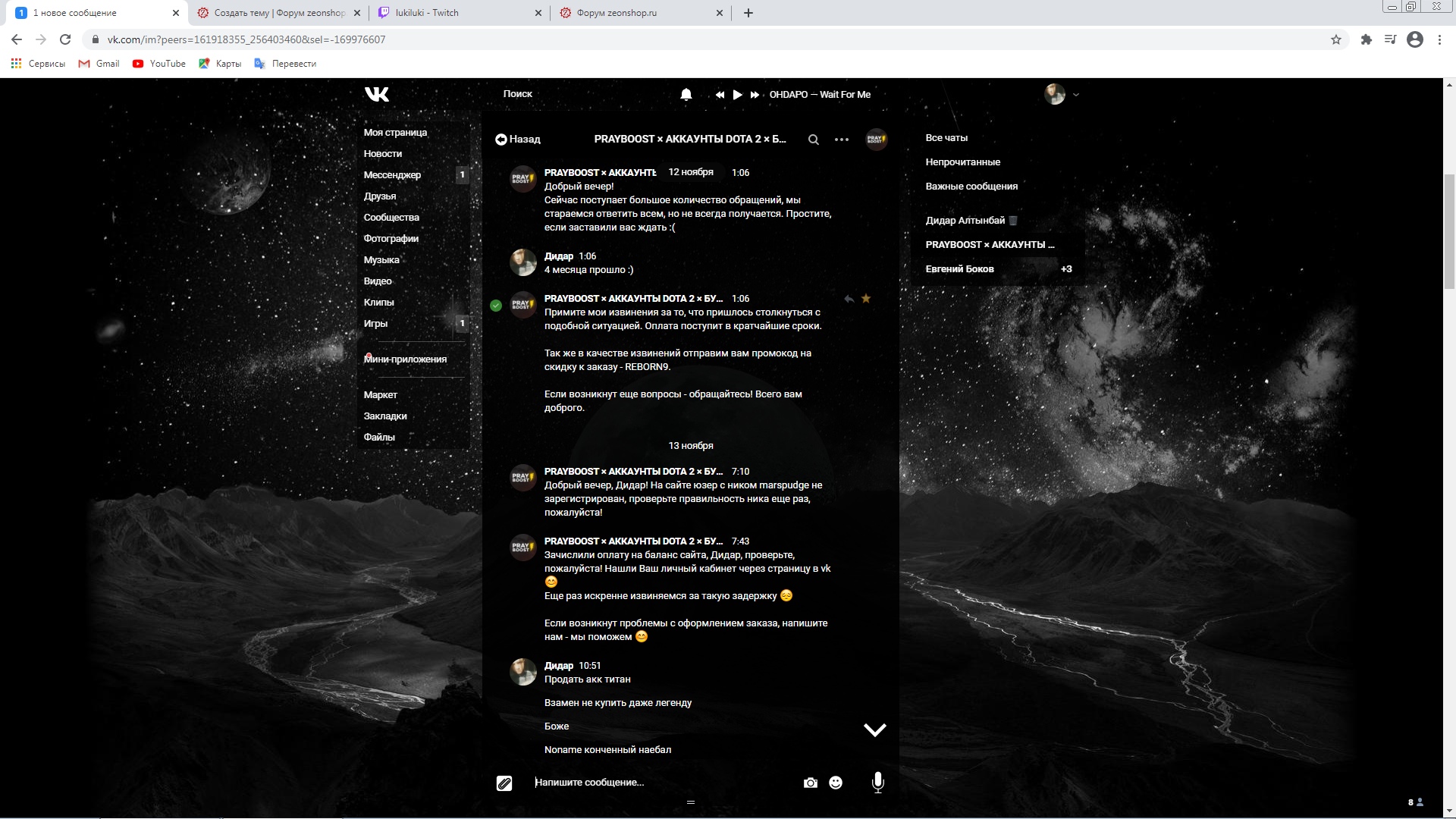Image resolution: width=1456 pixels, height=819 pixels.
Task: Open the notifications bell
Action: point(686,95)
